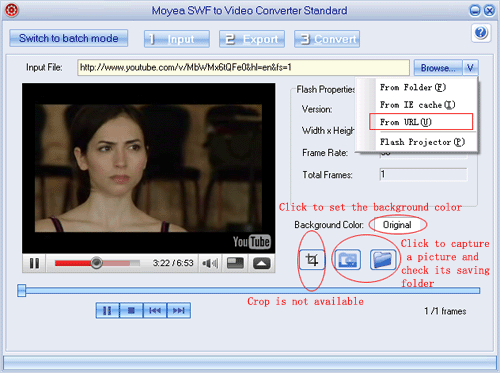Mute the YouTube player volume
This screenshot has width=500, height=373.
(x=210, y=263)
